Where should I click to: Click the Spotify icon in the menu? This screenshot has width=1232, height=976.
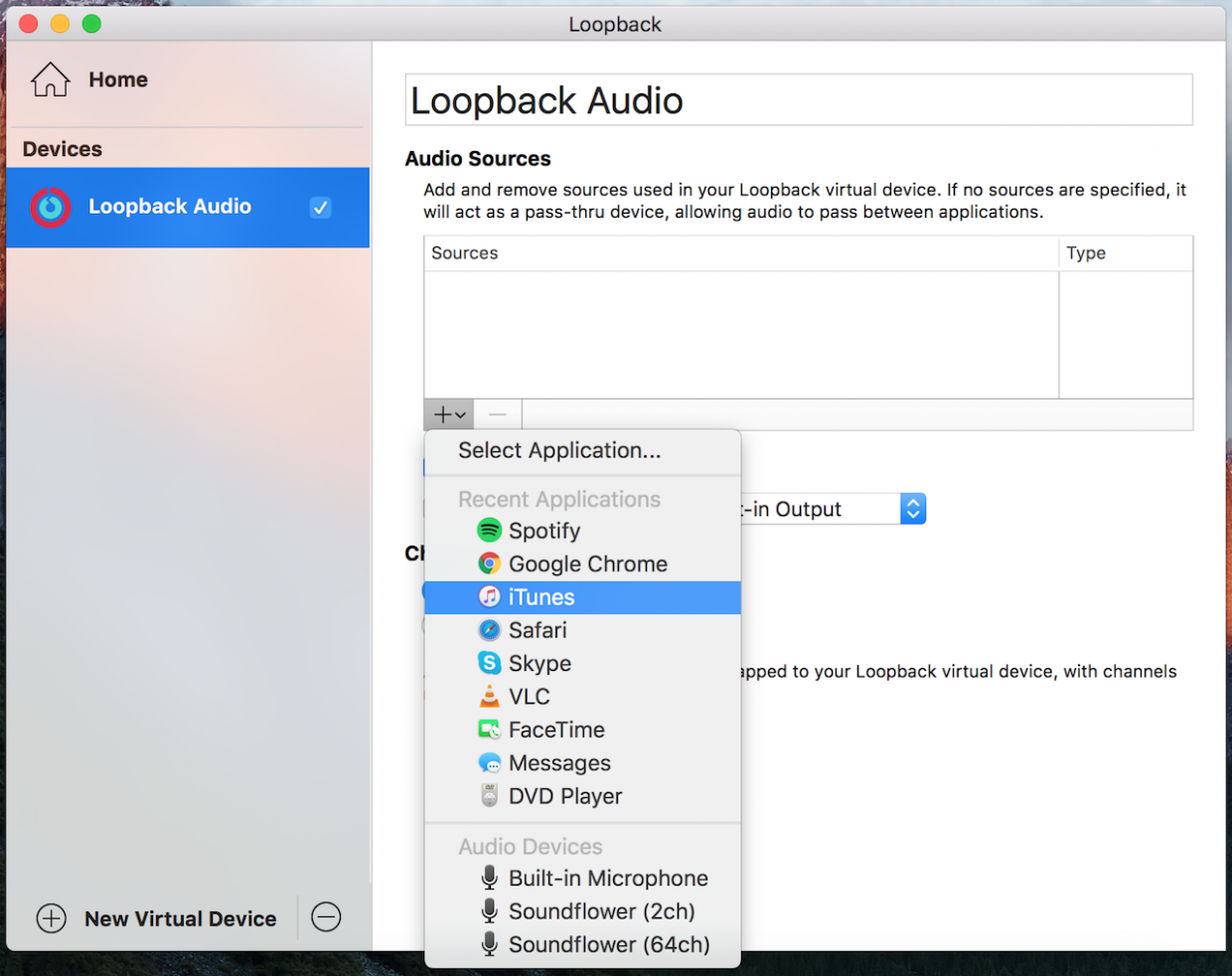point(489,531)
